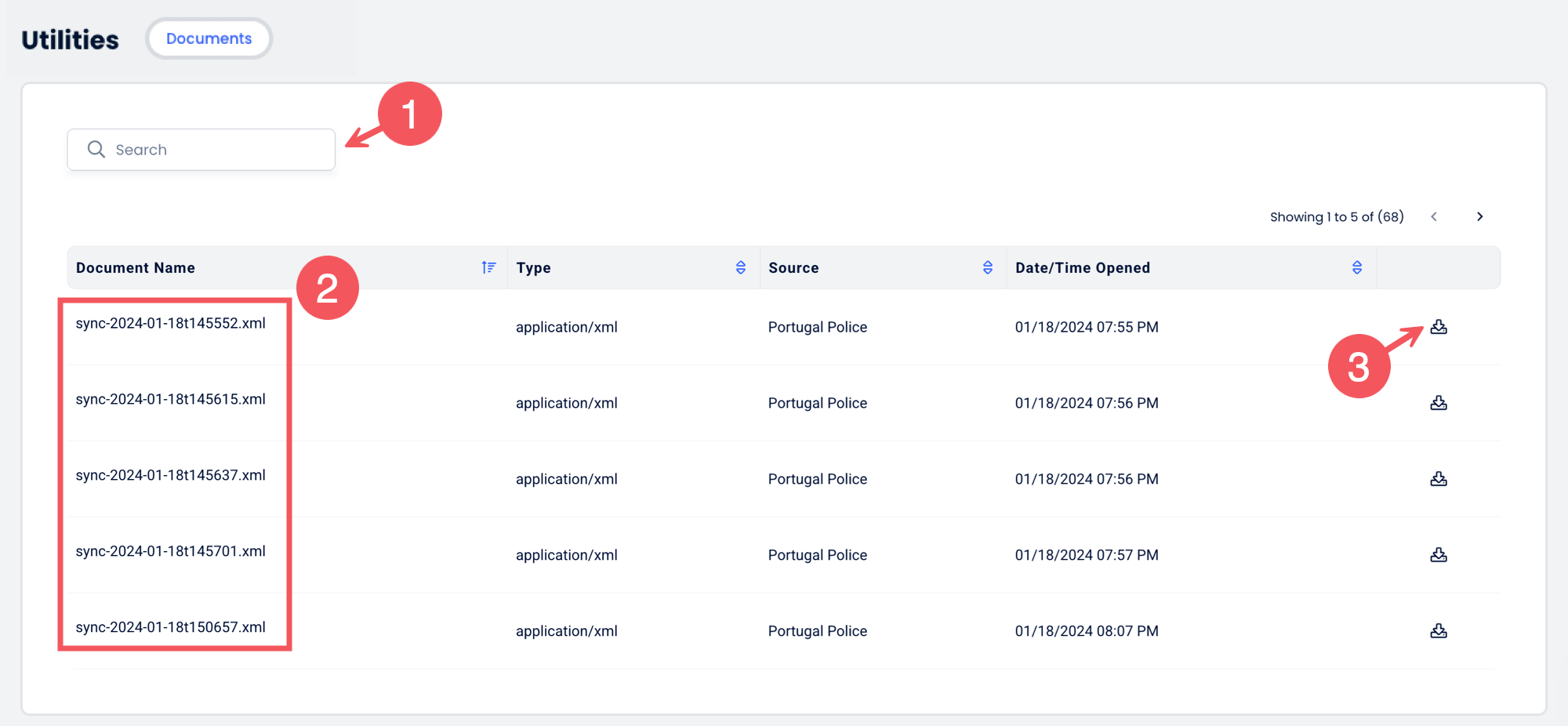Download sync-2024-01-18t145552.xml file

1438,327
